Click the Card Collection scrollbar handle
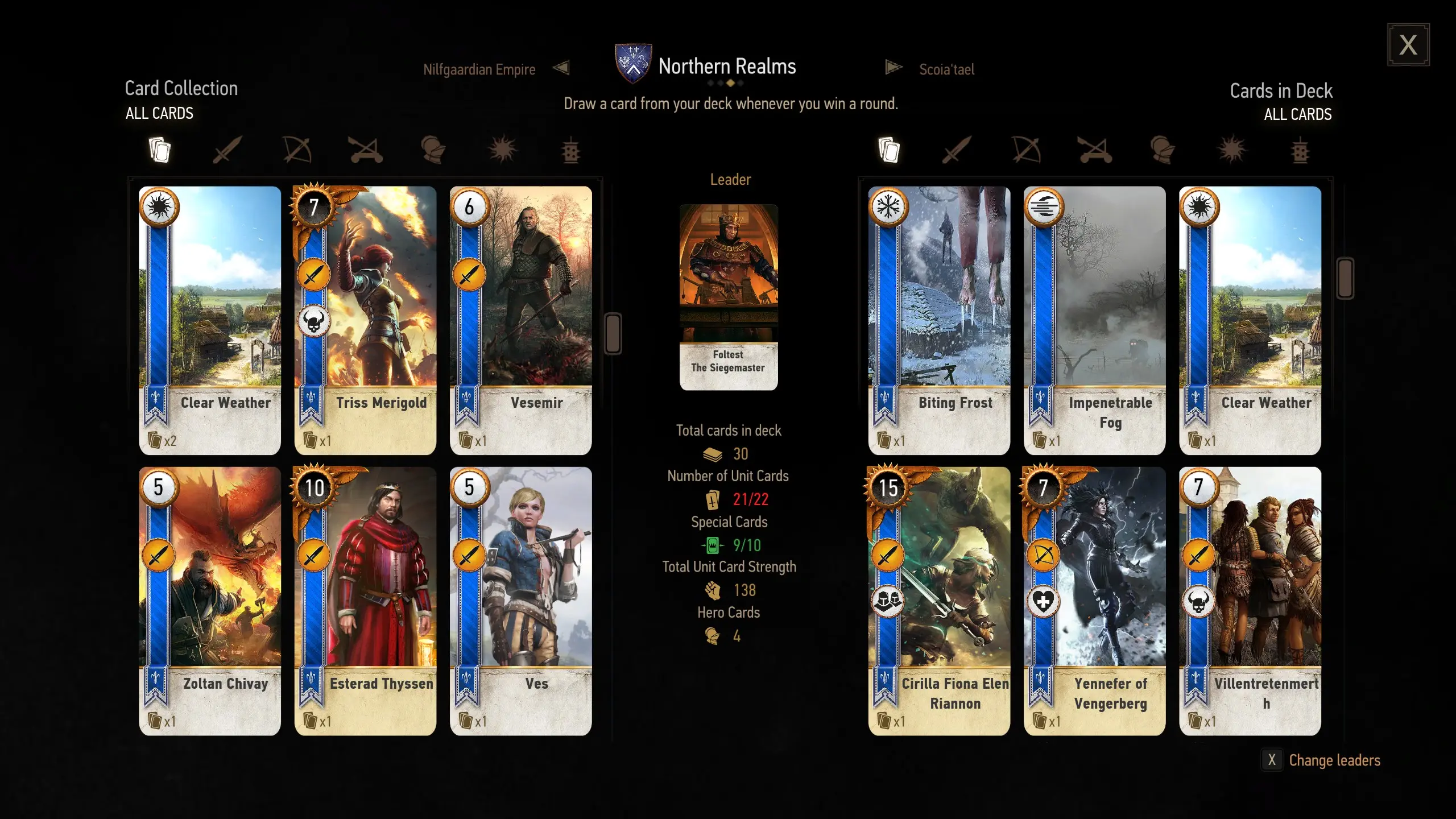The width and height of the screenshot is (1456, 819). click(613, 333)
